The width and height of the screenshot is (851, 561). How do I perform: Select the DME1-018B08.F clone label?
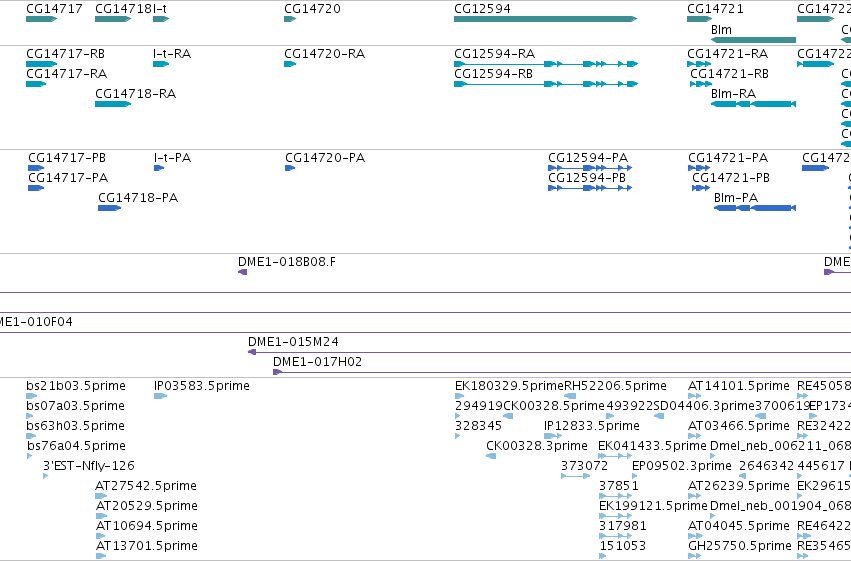pos(287,263)
